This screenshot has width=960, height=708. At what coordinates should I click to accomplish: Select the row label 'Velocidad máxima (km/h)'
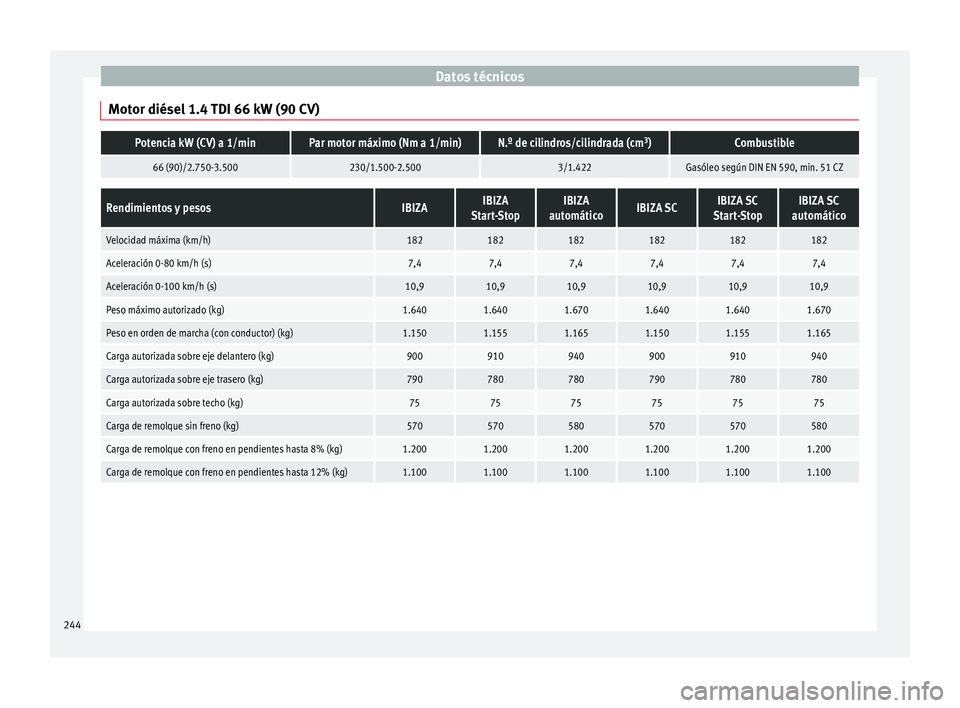[158, 240]
